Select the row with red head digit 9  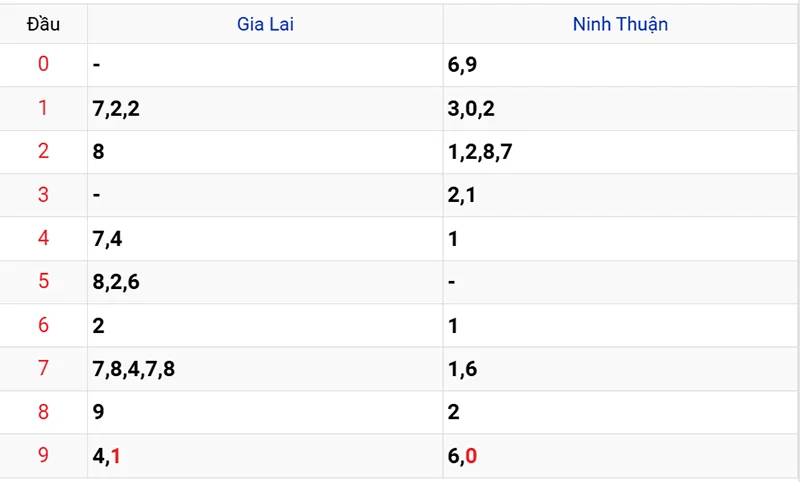point(400,455)
